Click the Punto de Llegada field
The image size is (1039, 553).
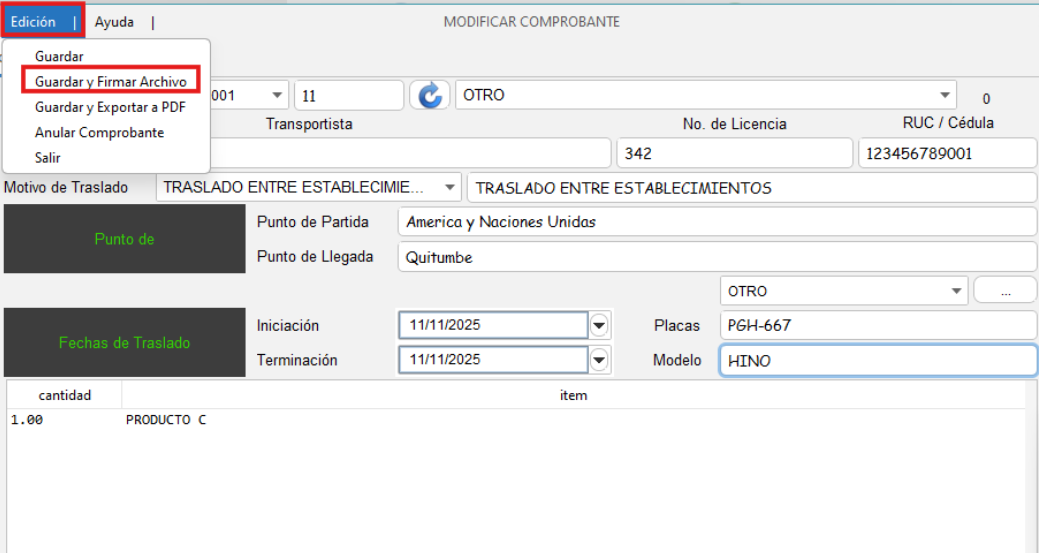(x=716, y=257)
